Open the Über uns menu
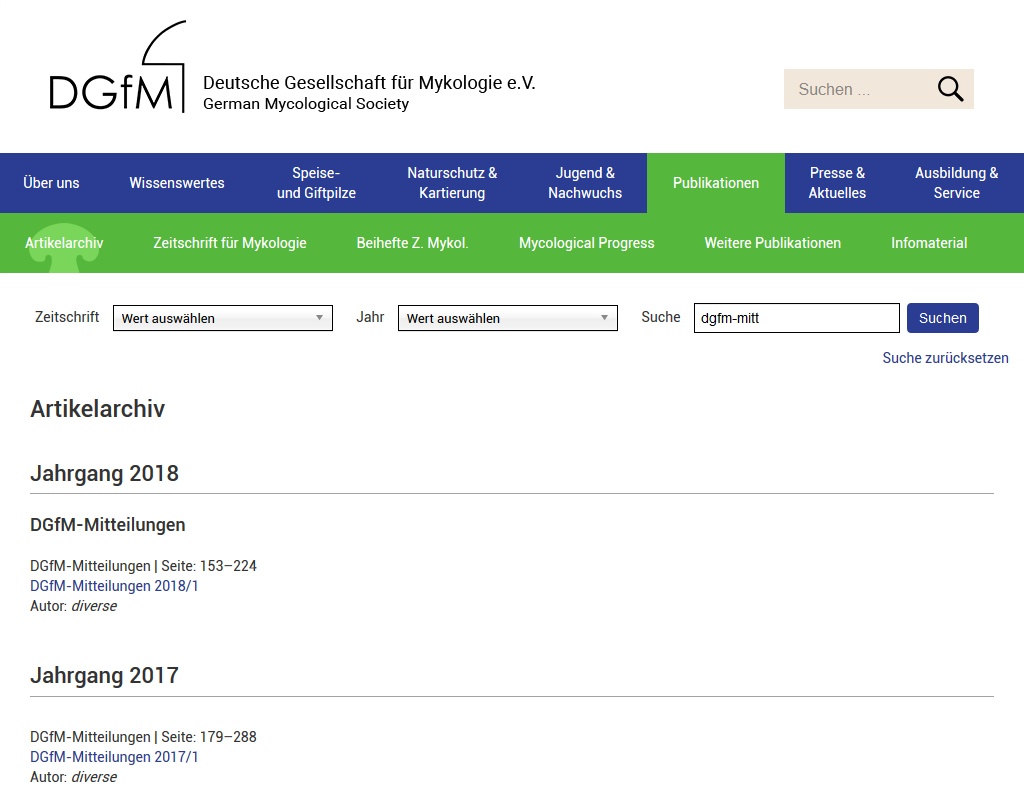 (51, 183)
